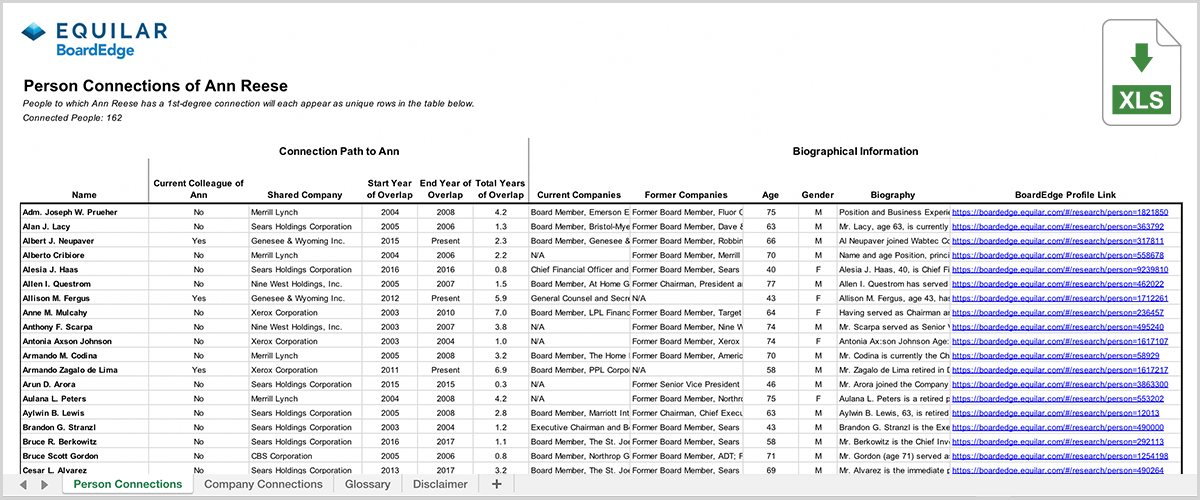1200x500 pixels.
Task: Open profile link ending person=462022
Action: (x=1058, y=284)
